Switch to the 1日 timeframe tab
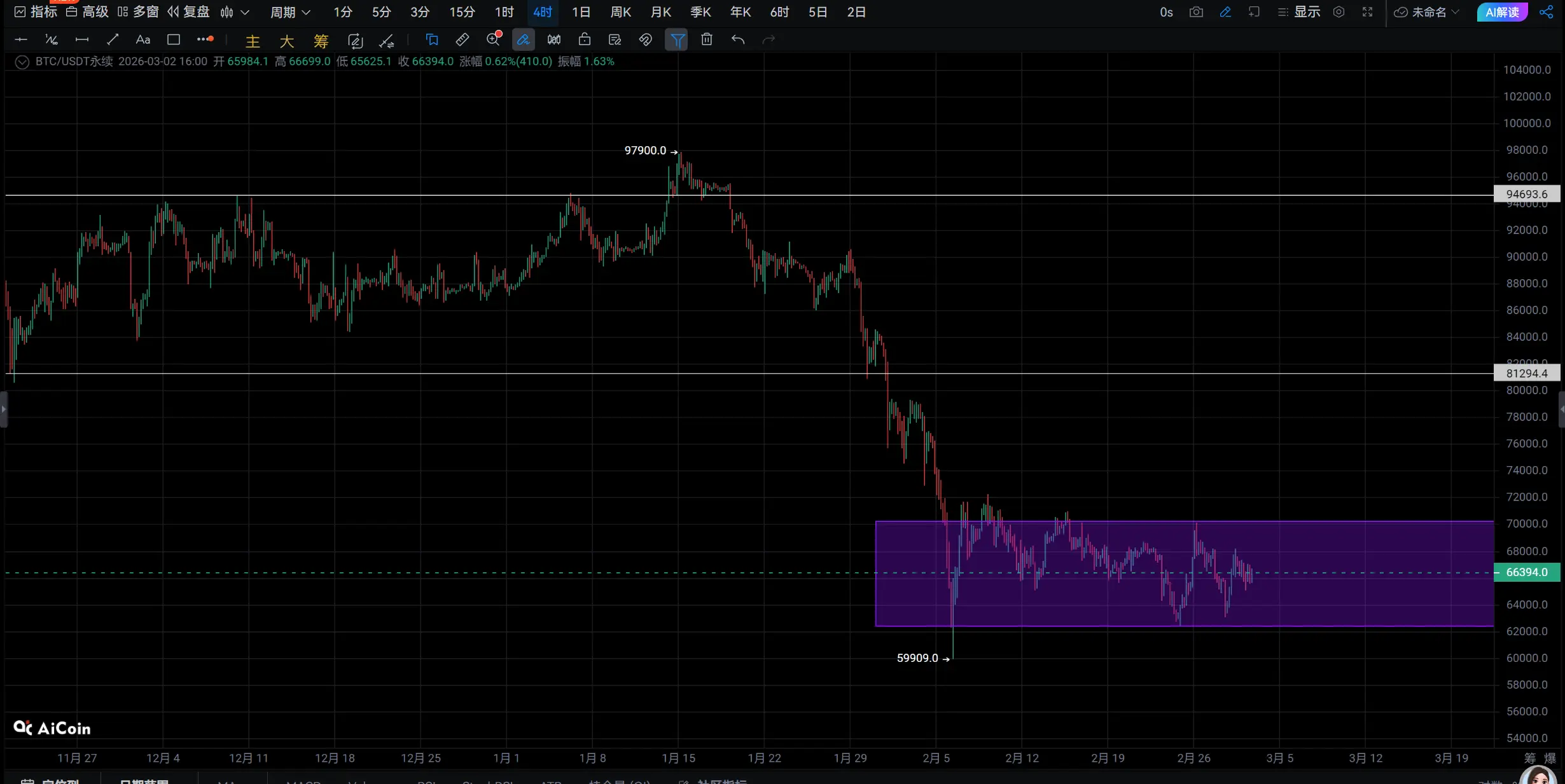The width and height of the screenshot is (1565, 784). pyautogui.click(x=580, y=12)
